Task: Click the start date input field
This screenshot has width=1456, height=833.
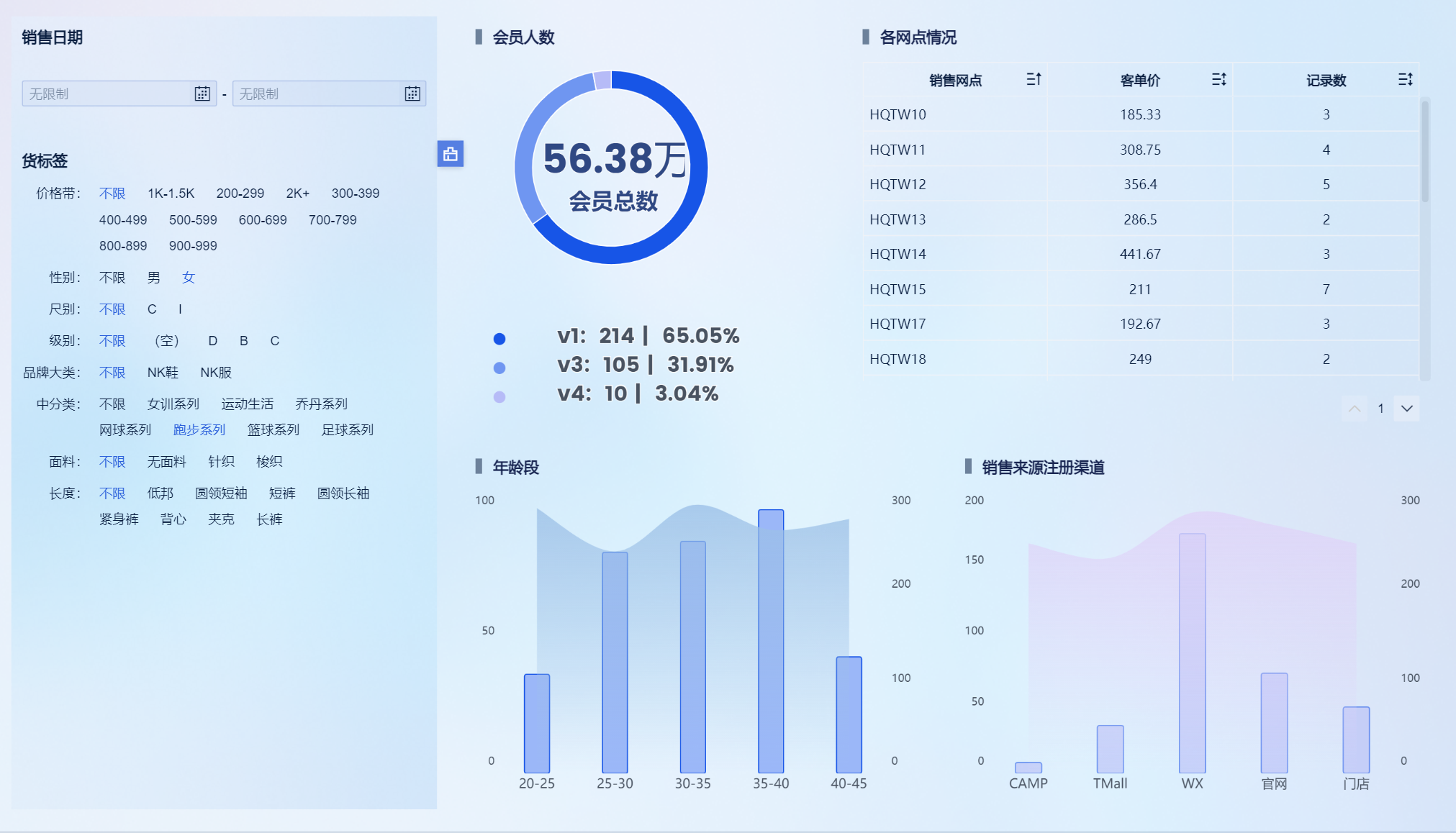Action: [107, 94]
